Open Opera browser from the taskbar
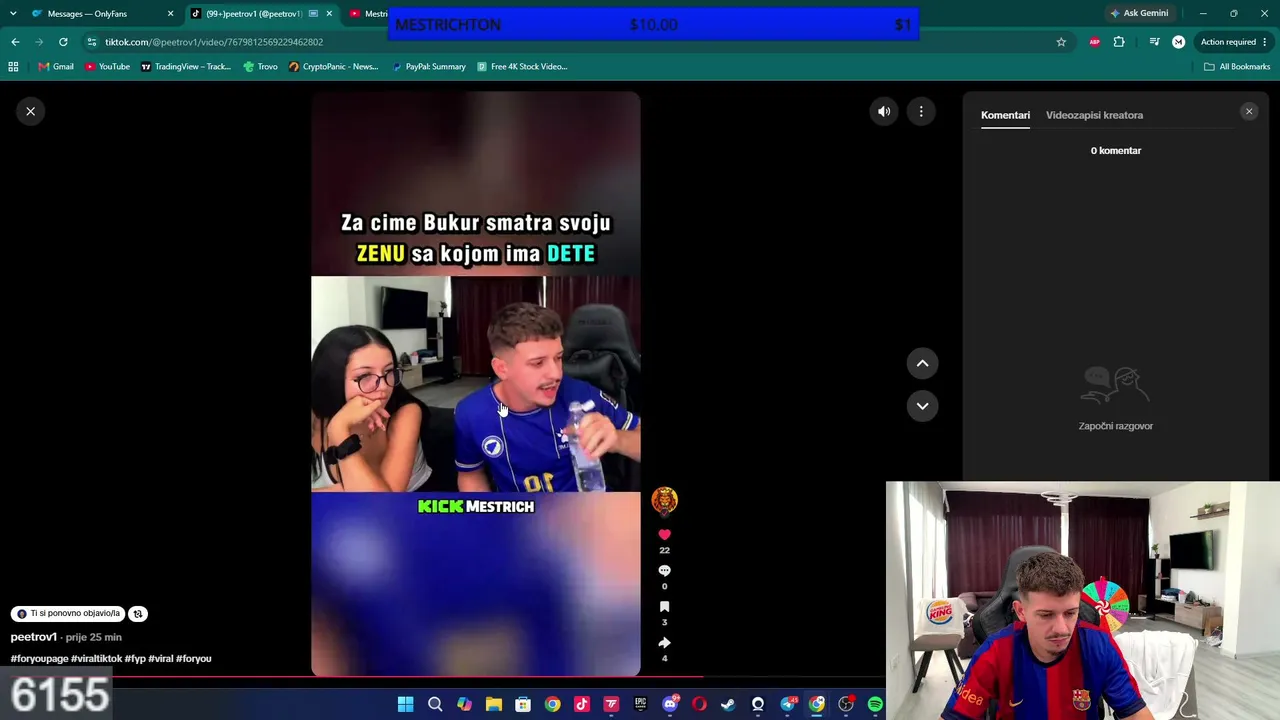Image resolution: width=1280 pixels, height=720 pixels. click(x=699, y=704)
